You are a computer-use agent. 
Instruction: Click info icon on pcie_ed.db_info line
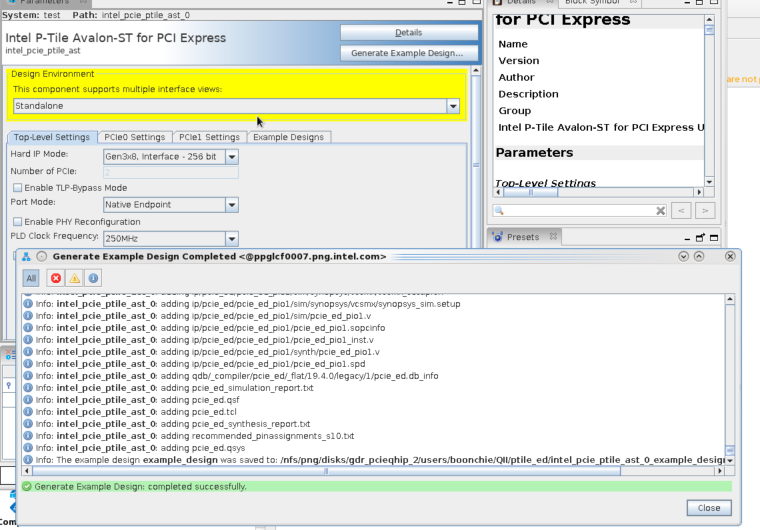tap(28, 376)
